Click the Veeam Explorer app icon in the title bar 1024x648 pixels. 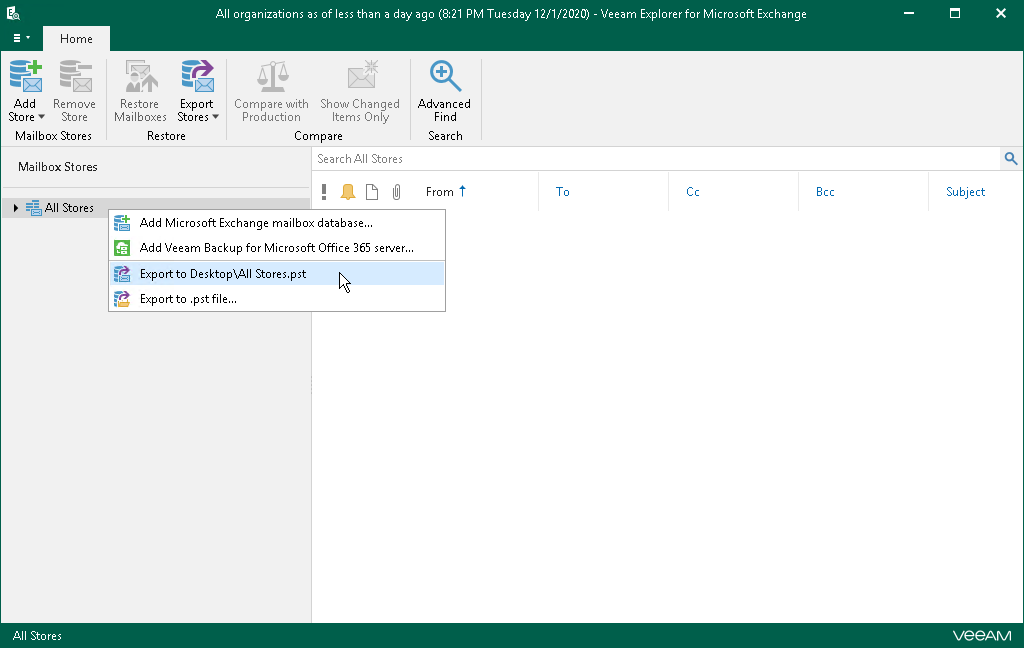13,13
